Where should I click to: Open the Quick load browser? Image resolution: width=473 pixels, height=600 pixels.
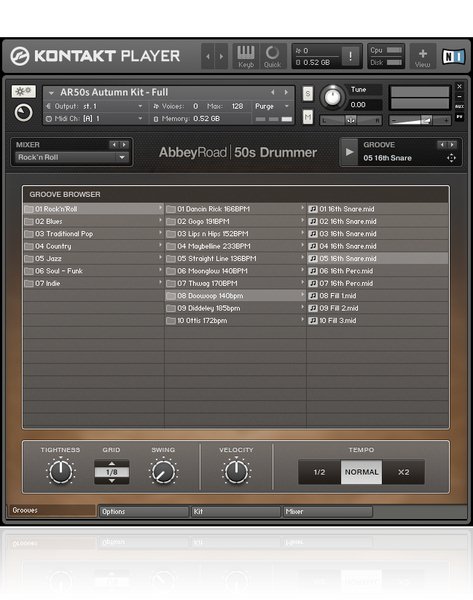click(272, 56)
